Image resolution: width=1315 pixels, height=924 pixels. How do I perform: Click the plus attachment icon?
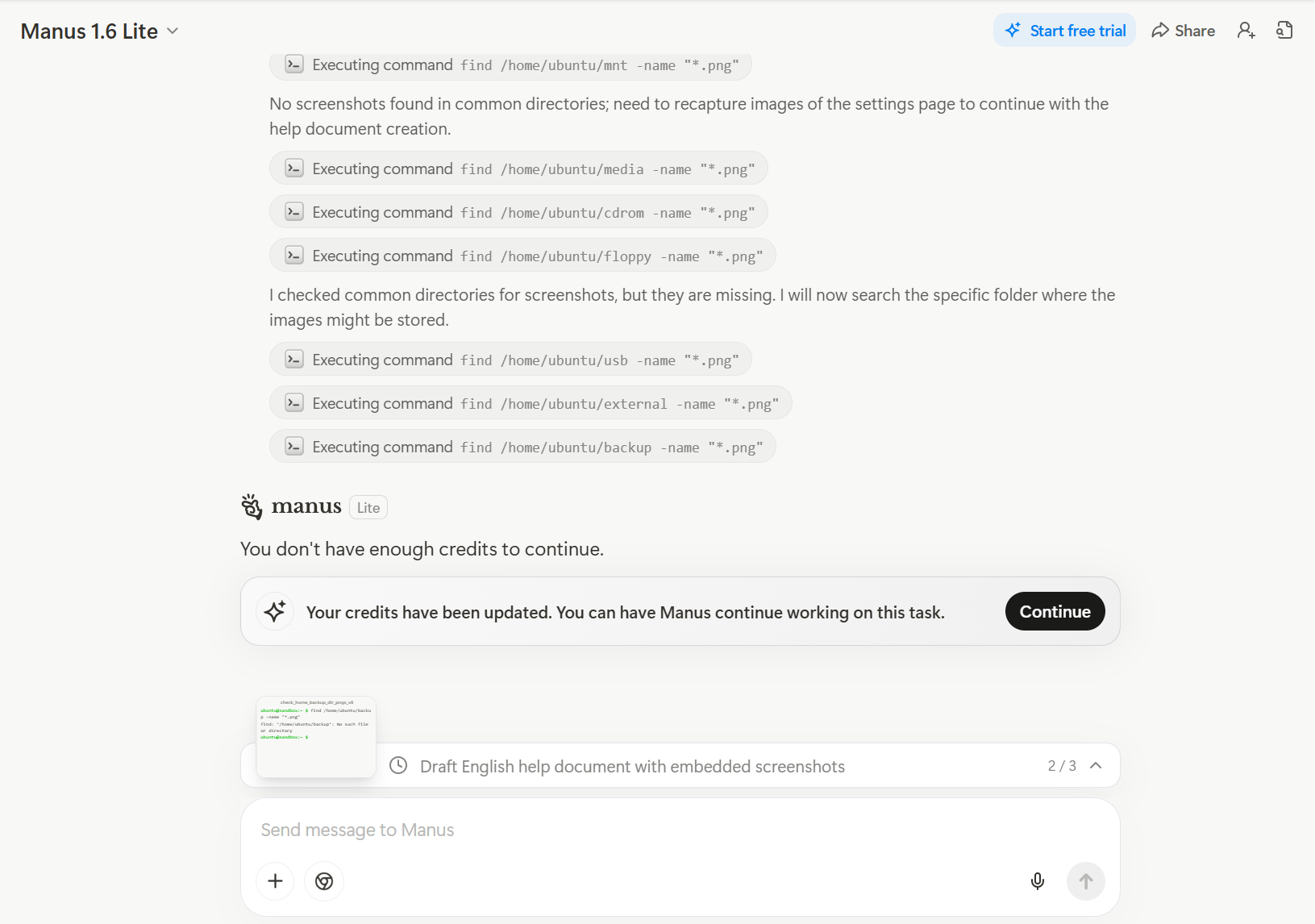pos(275,881)
